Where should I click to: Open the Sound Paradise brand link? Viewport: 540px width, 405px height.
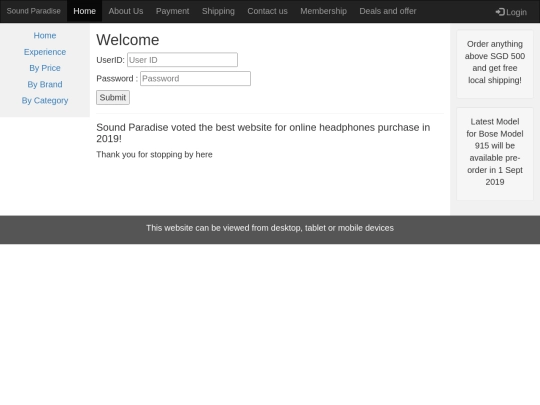pos(33,11)
